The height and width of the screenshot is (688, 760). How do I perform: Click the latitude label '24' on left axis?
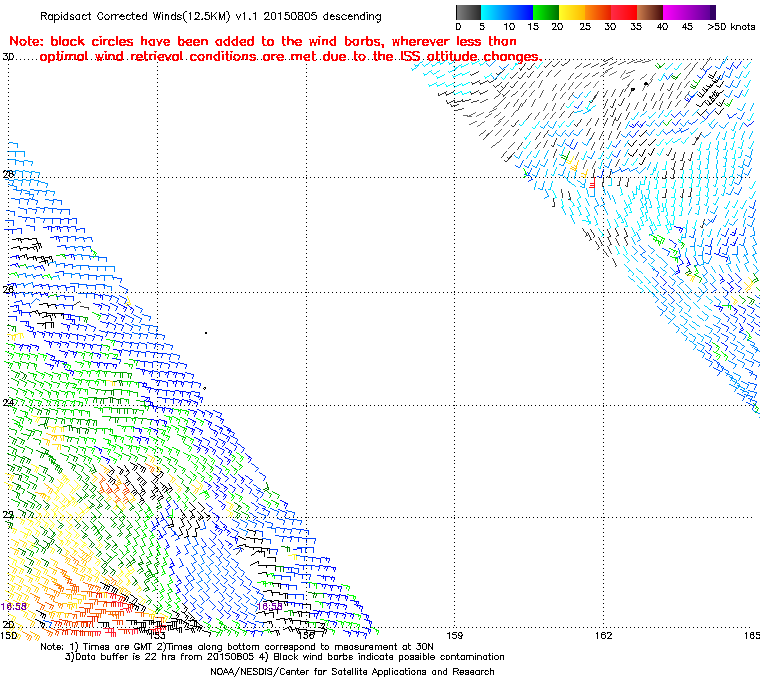(8, 403)
